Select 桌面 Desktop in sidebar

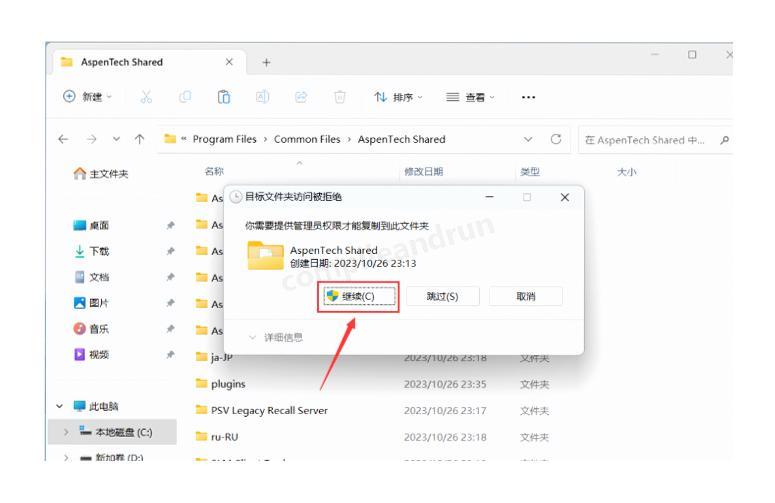pos(91,225)
